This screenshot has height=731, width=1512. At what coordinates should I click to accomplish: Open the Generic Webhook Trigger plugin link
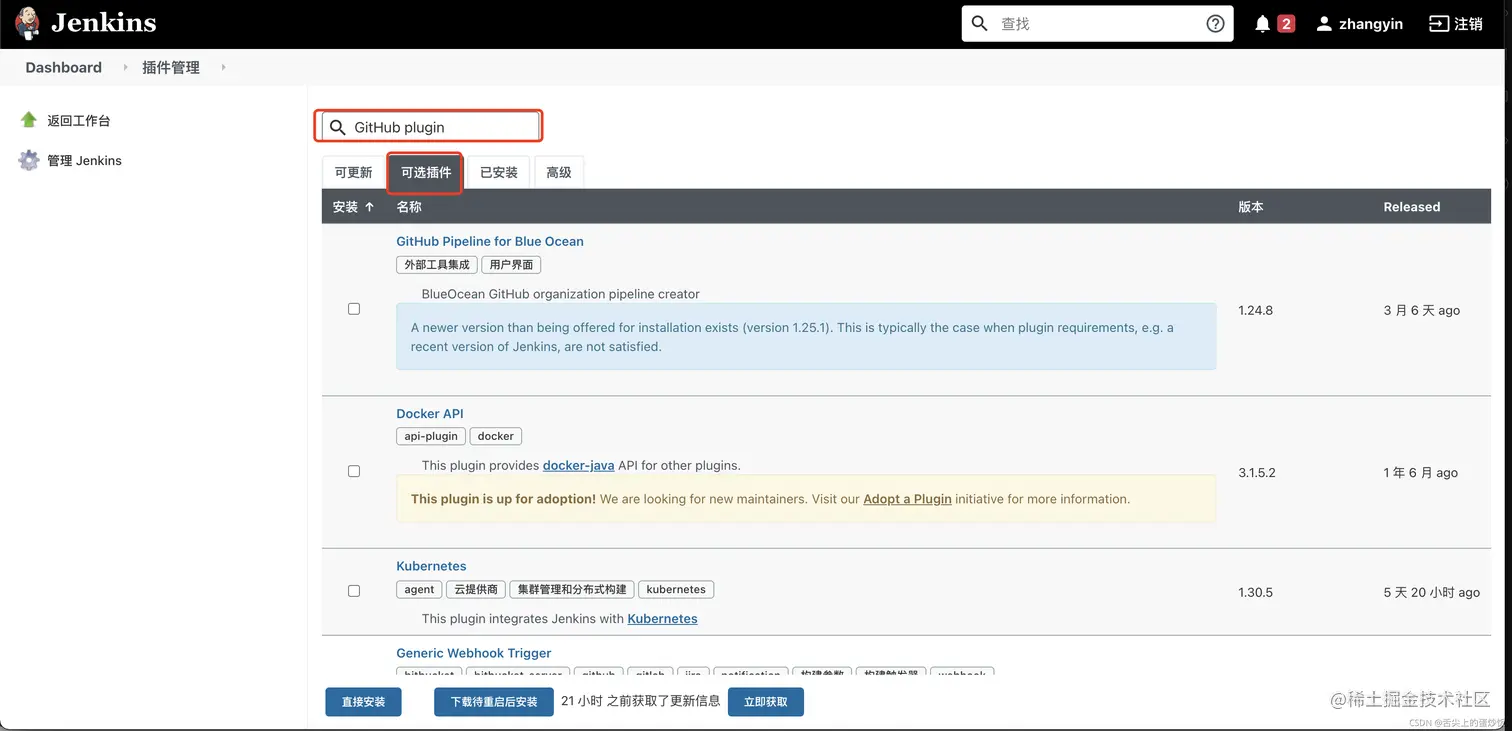point(474,653)
